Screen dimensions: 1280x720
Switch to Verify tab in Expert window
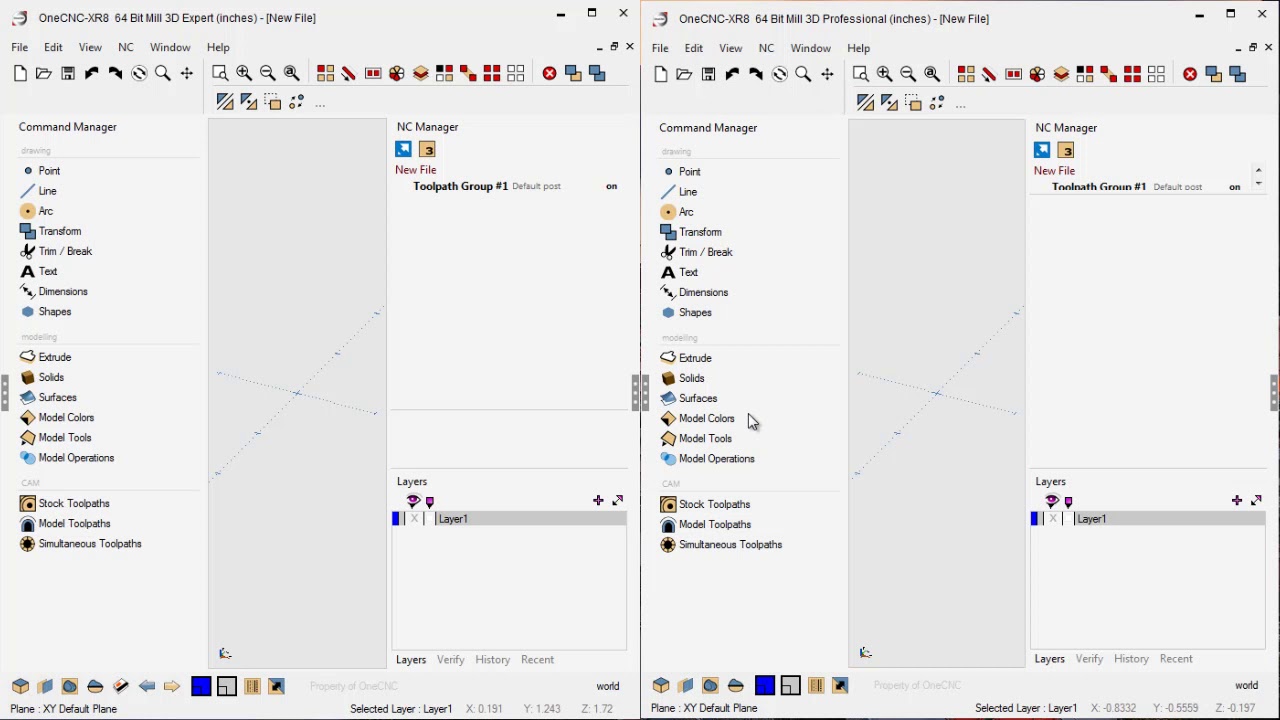(450, 660)
